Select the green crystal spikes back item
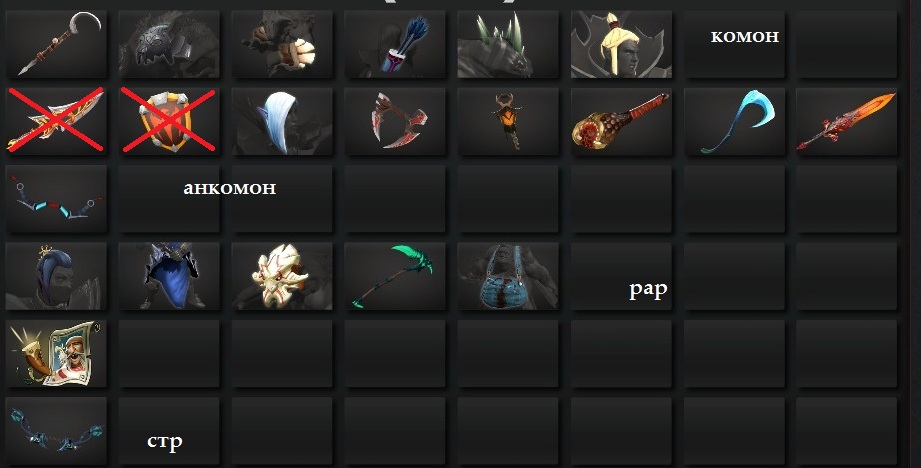Image resolution: width=921 pixels, height=468 pixels. [x=507, y=44]
